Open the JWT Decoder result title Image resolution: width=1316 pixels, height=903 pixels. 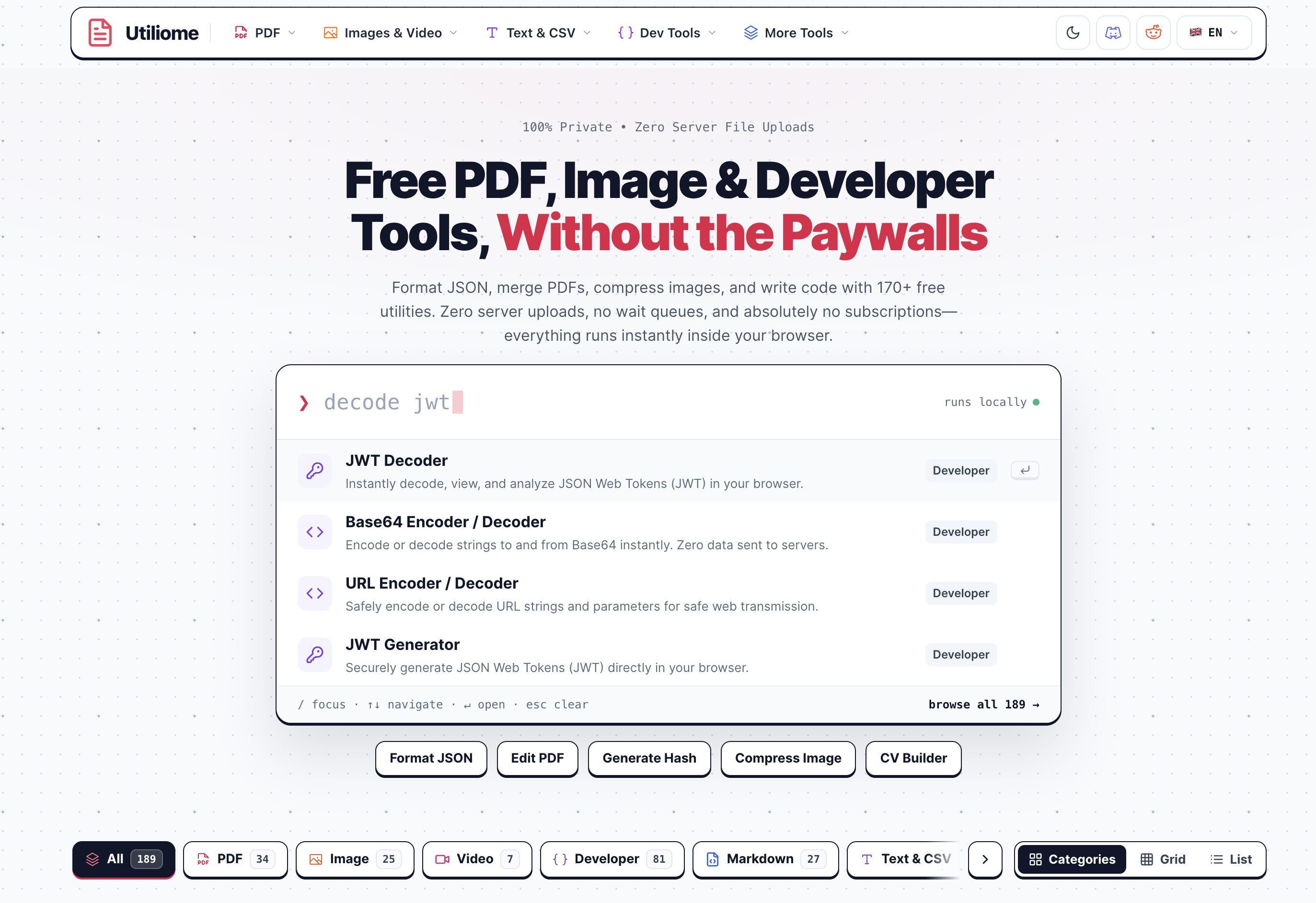pos(396,461)
